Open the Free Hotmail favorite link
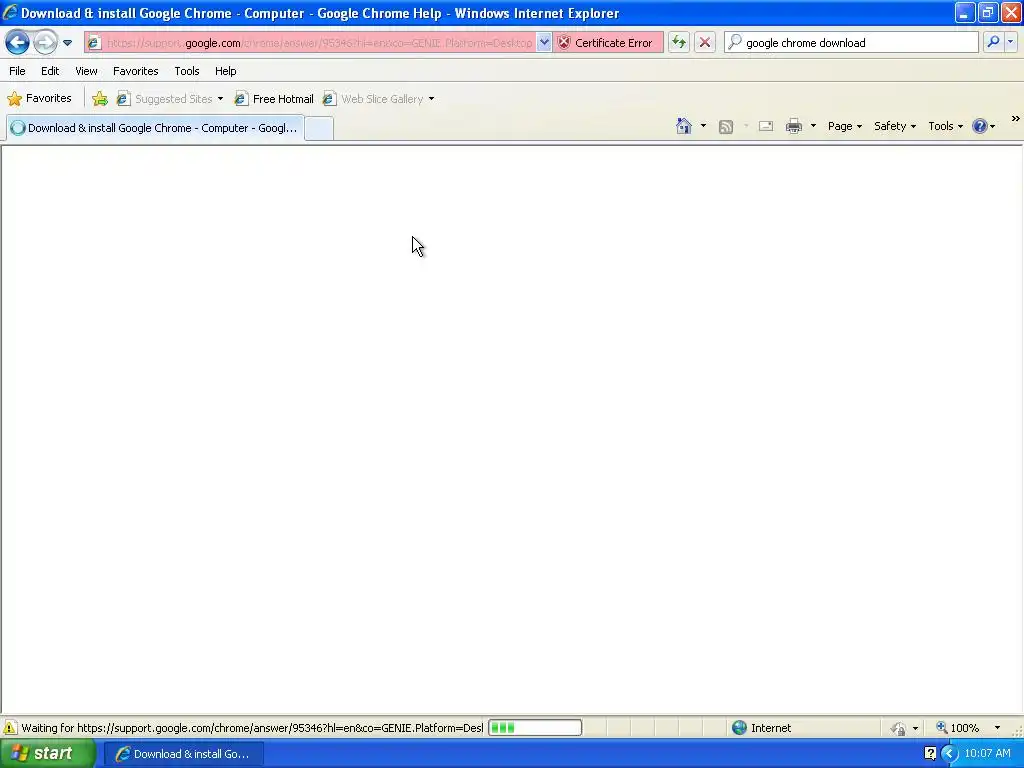The width and height of the screenshot is (1024, 768). pos(274,99)
